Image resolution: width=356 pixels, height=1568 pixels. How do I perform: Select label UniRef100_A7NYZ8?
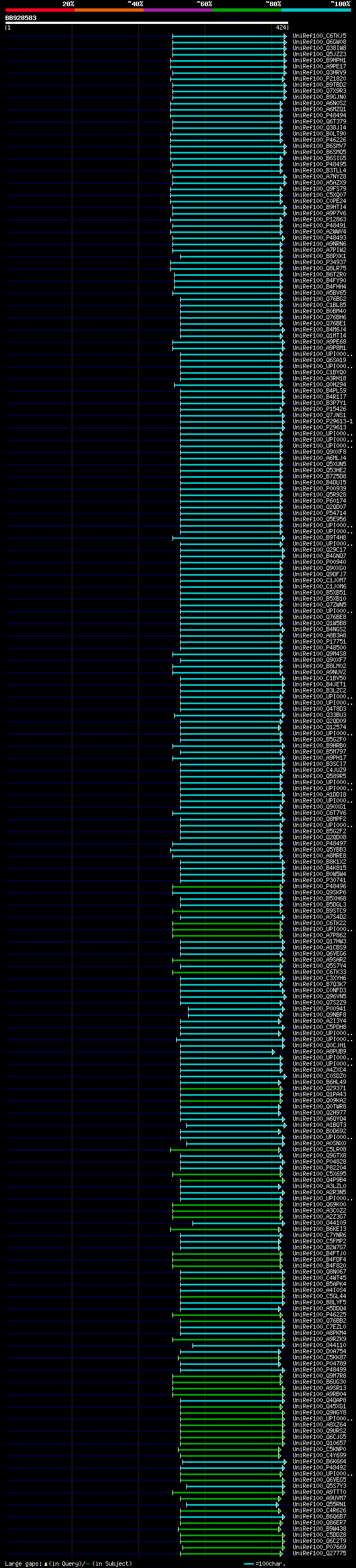[319, 176]
